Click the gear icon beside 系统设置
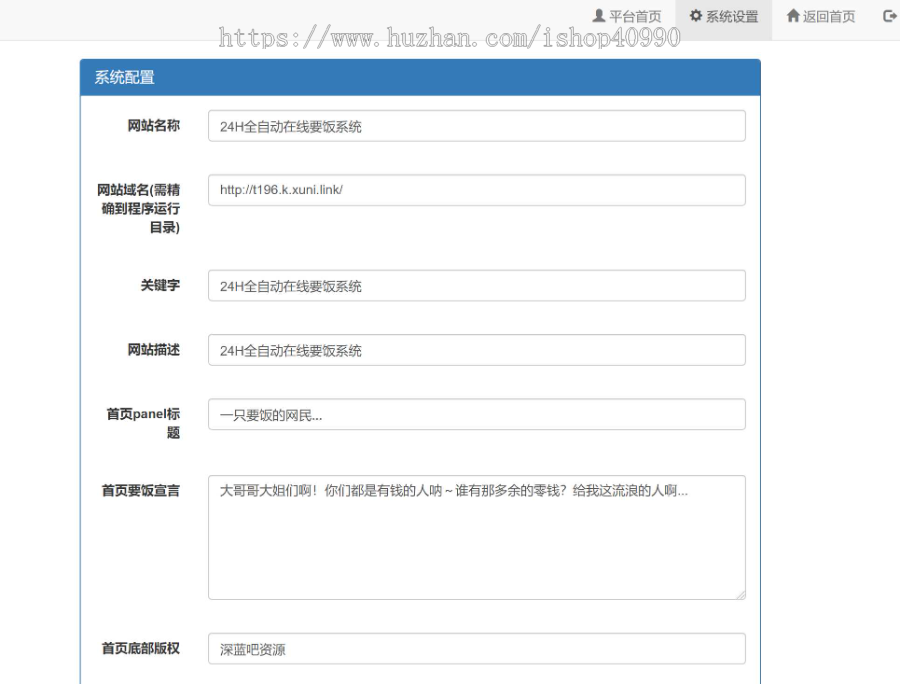This screenshot has height=684, width=900. (696, 15)
